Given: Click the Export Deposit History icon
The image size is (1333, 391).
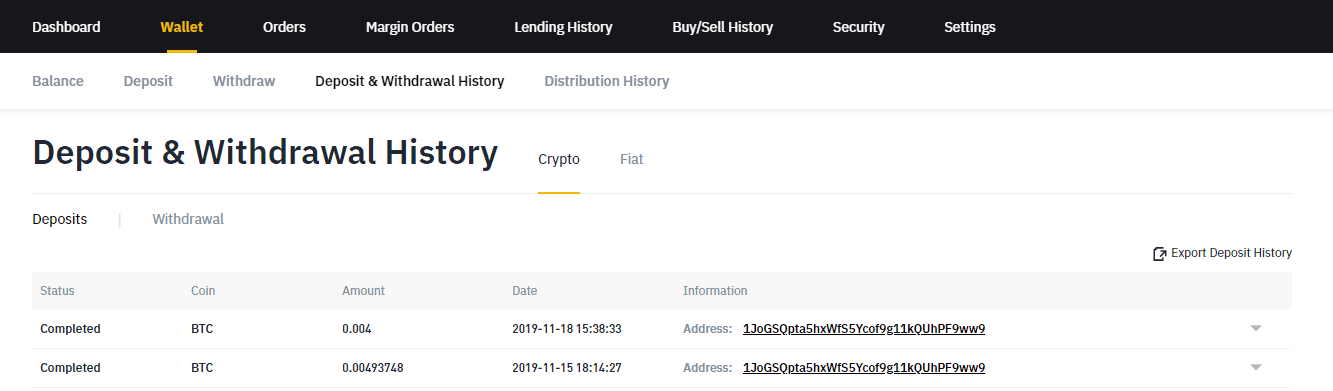Looking at the screenshot, I should tap(1160, 254).
